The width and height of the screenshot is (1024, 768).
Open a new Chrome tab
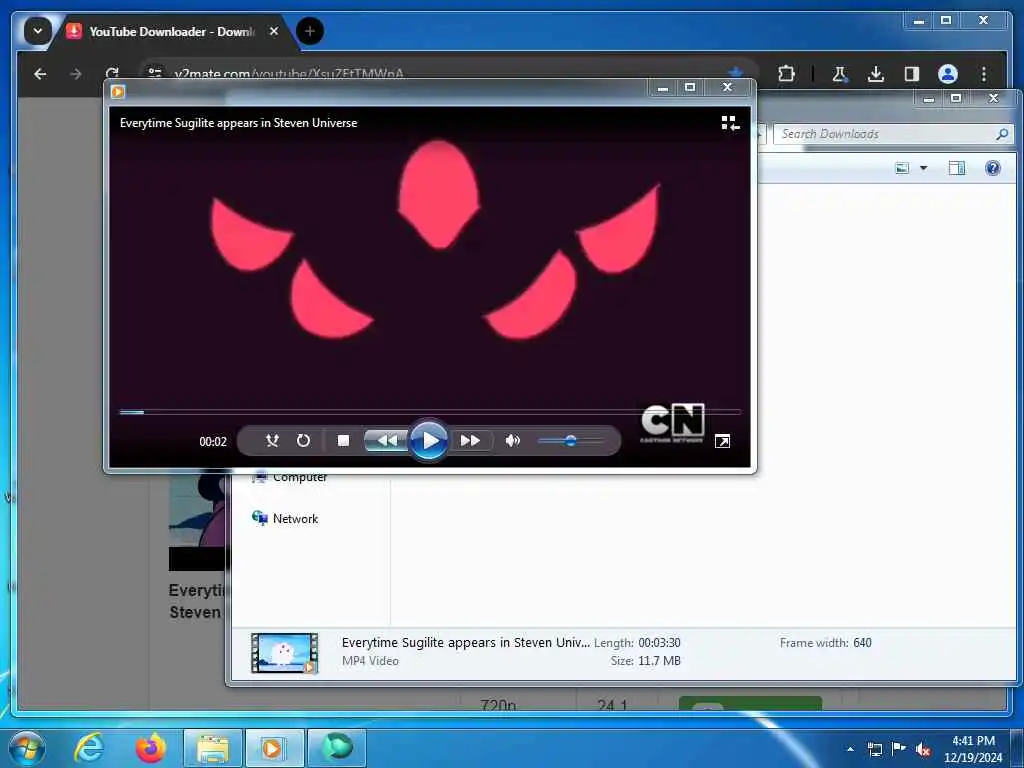[310, 31]
